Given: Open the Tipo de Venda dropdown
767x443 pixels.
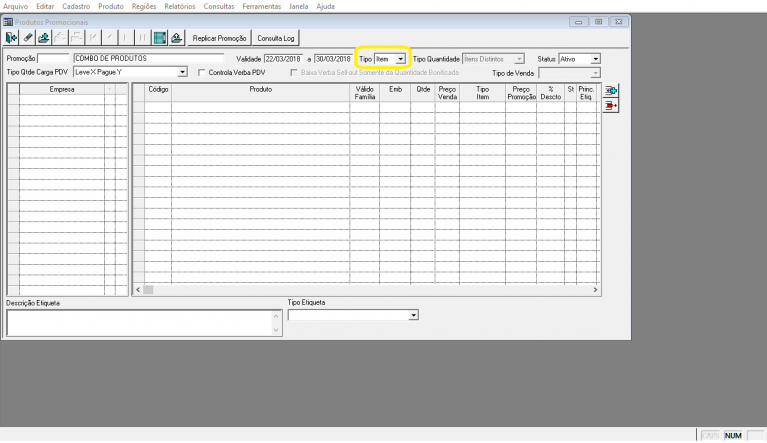Looking at the screenshot, I should click(x=595, y=73).
